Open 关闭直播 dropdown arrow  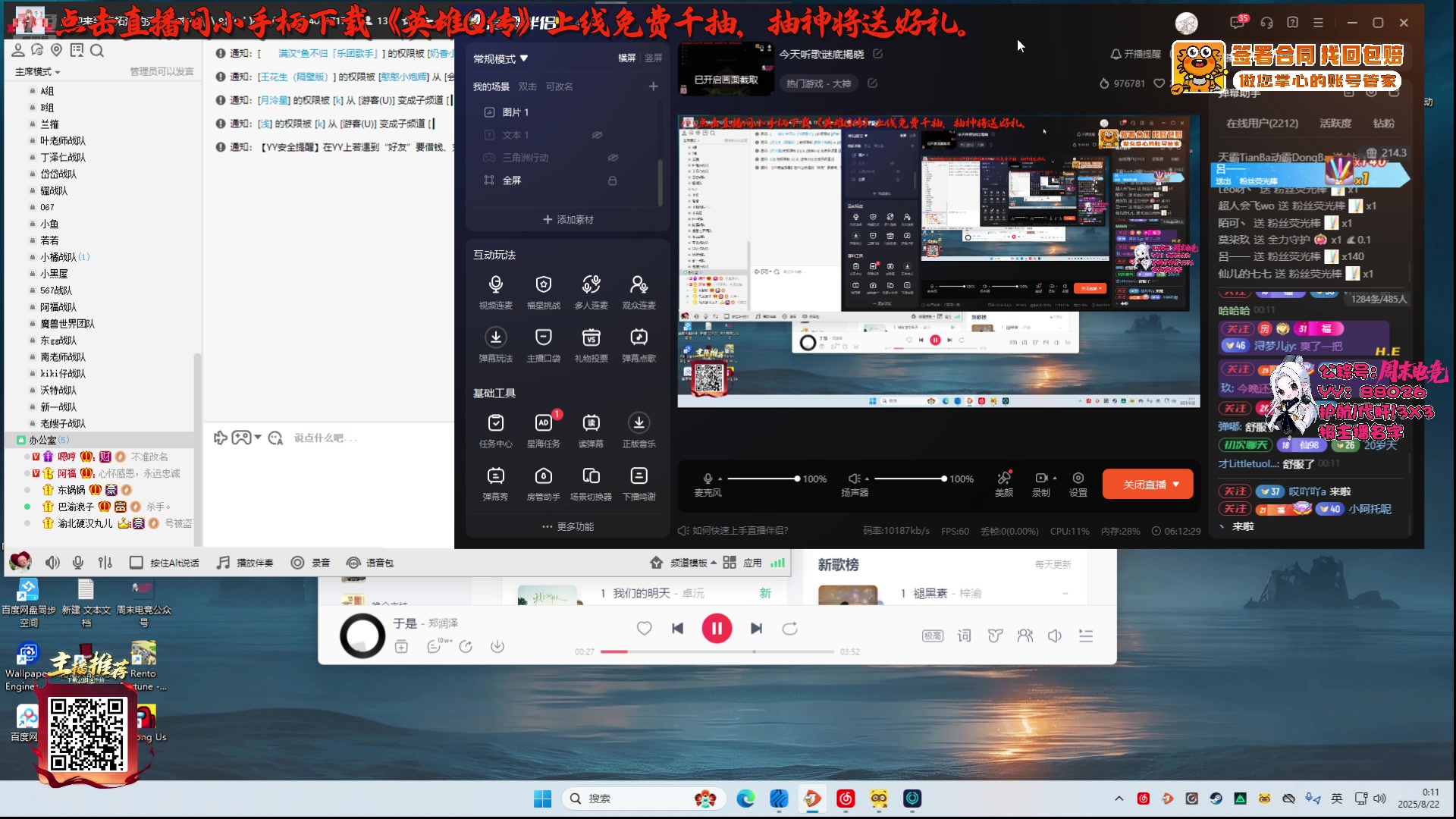tap(1176, 485)
